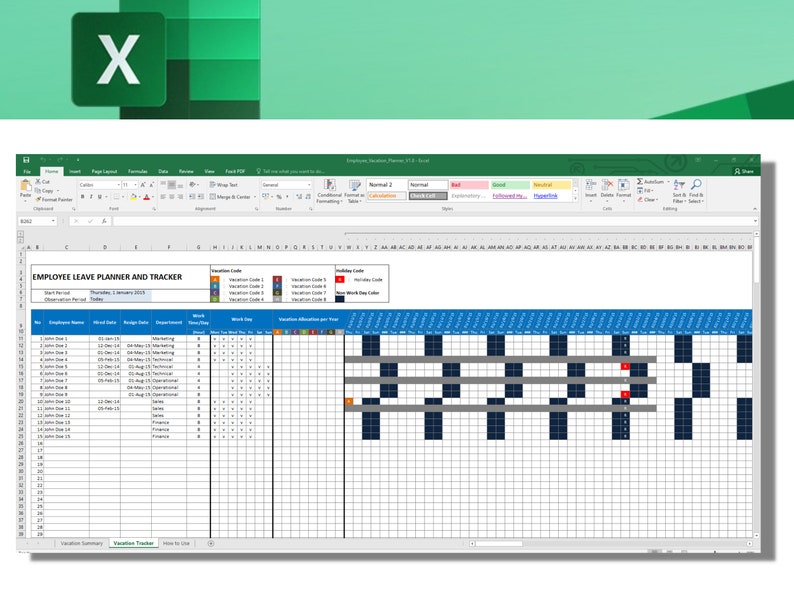Image resolution: width=794 pixels, height=596 pixels.
Task: Switch to the Review ribbon tab
Action: click(186, 171)
